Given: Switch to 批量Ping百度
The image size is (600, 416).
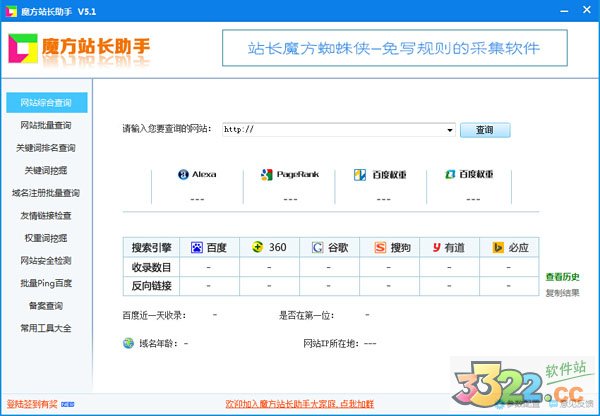Looking at the screenshot, I should tap(46, 283).
